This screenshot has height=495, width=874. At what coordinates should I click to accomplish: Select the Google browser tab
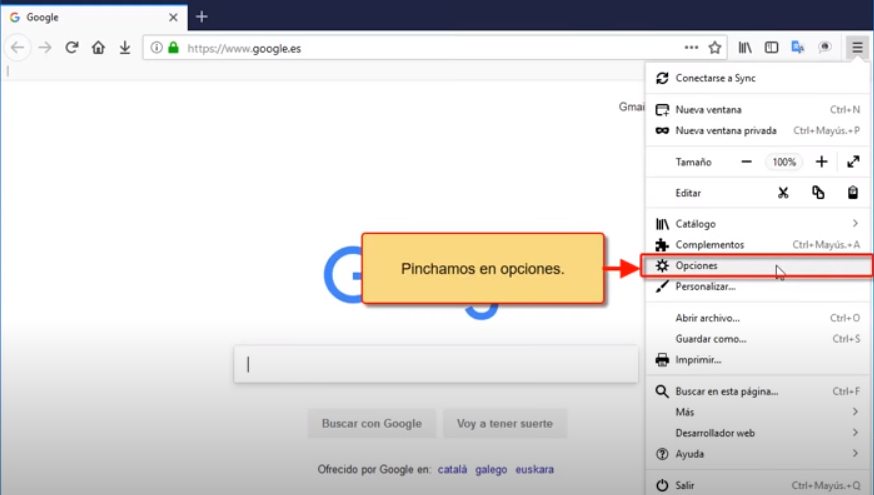(94, 17)
